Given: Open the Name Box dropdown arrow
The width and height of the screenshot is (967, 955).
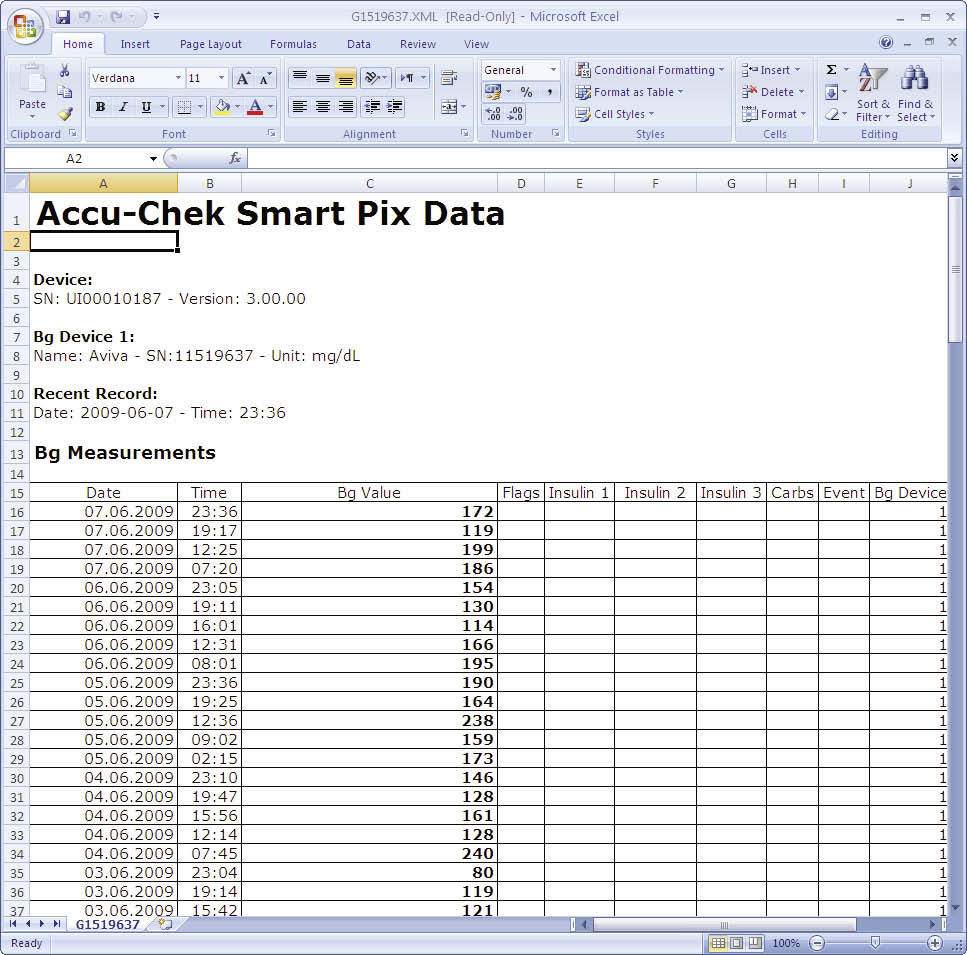Looking at the screenshot, I should point(153,159).
